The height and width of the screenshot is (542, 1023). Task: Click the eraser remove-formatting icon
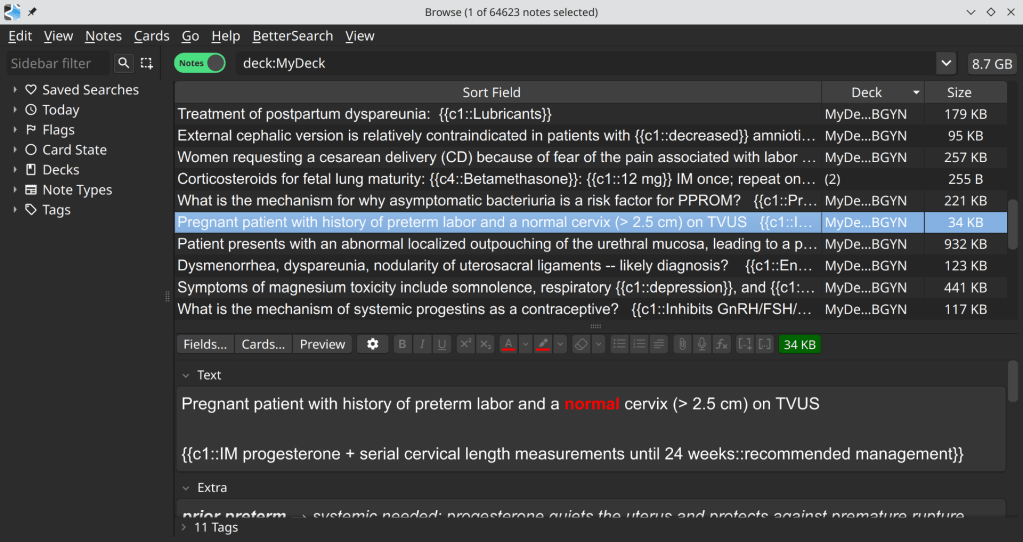pos(581,344)
